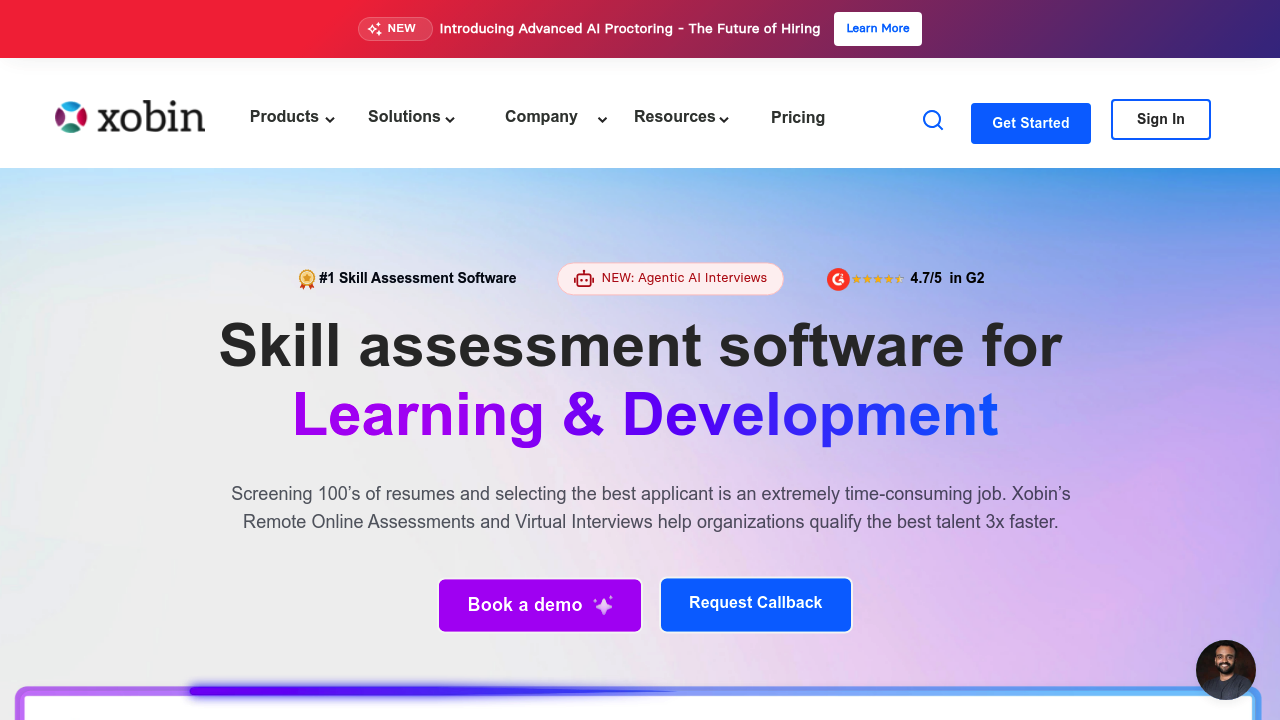Click the red G2 logo icon
Viewport: 1280px width, 720px height.
[838, 279]
